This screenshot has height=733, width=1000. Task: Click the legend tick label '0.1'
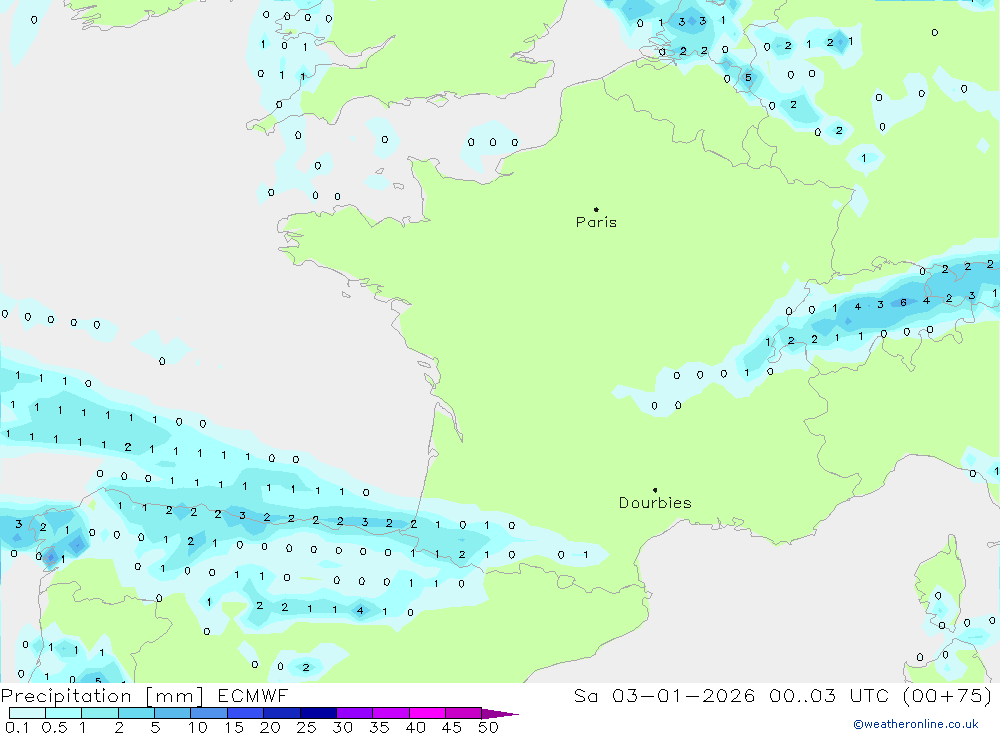[x=17, y=727]
